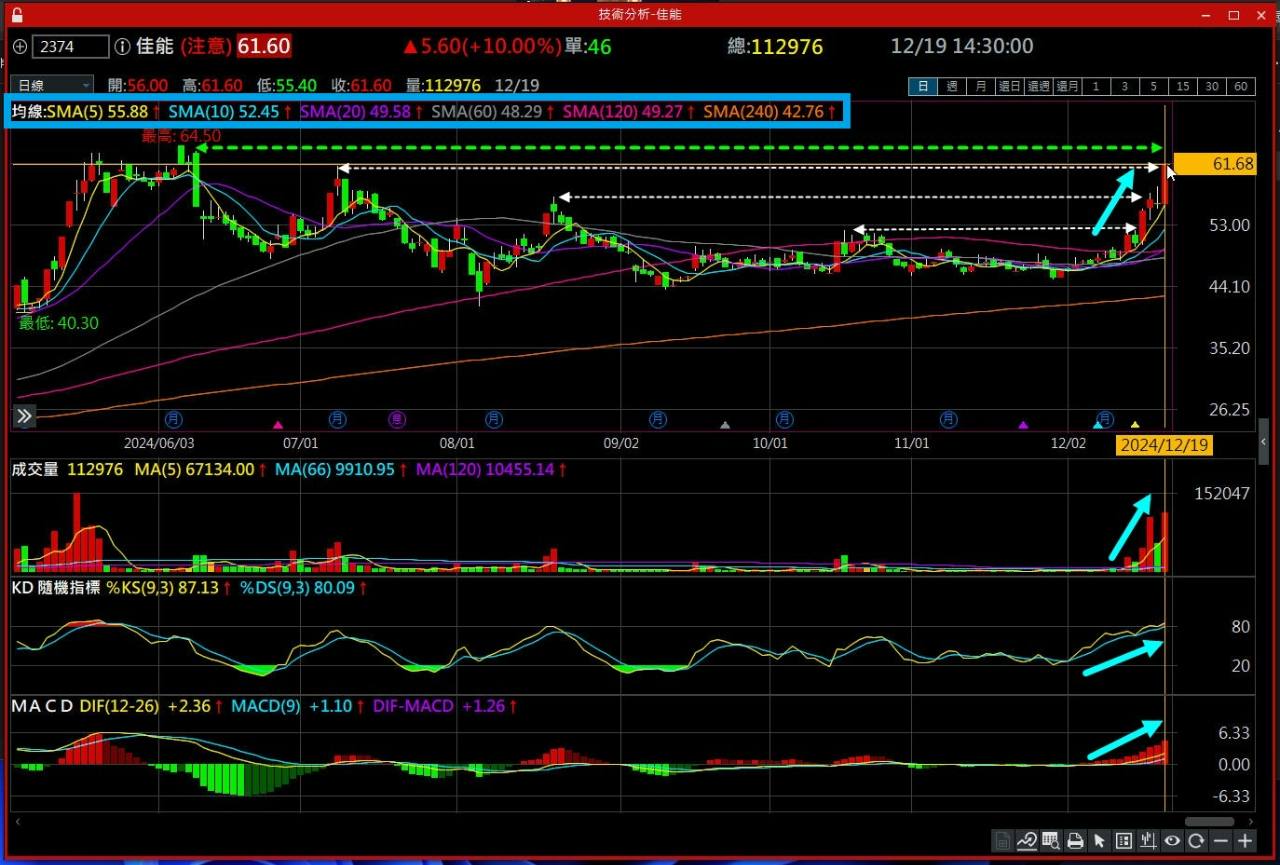Click the 15 minute timeframe button
Screen dimensions: 1280x865
click(1183, 87)
